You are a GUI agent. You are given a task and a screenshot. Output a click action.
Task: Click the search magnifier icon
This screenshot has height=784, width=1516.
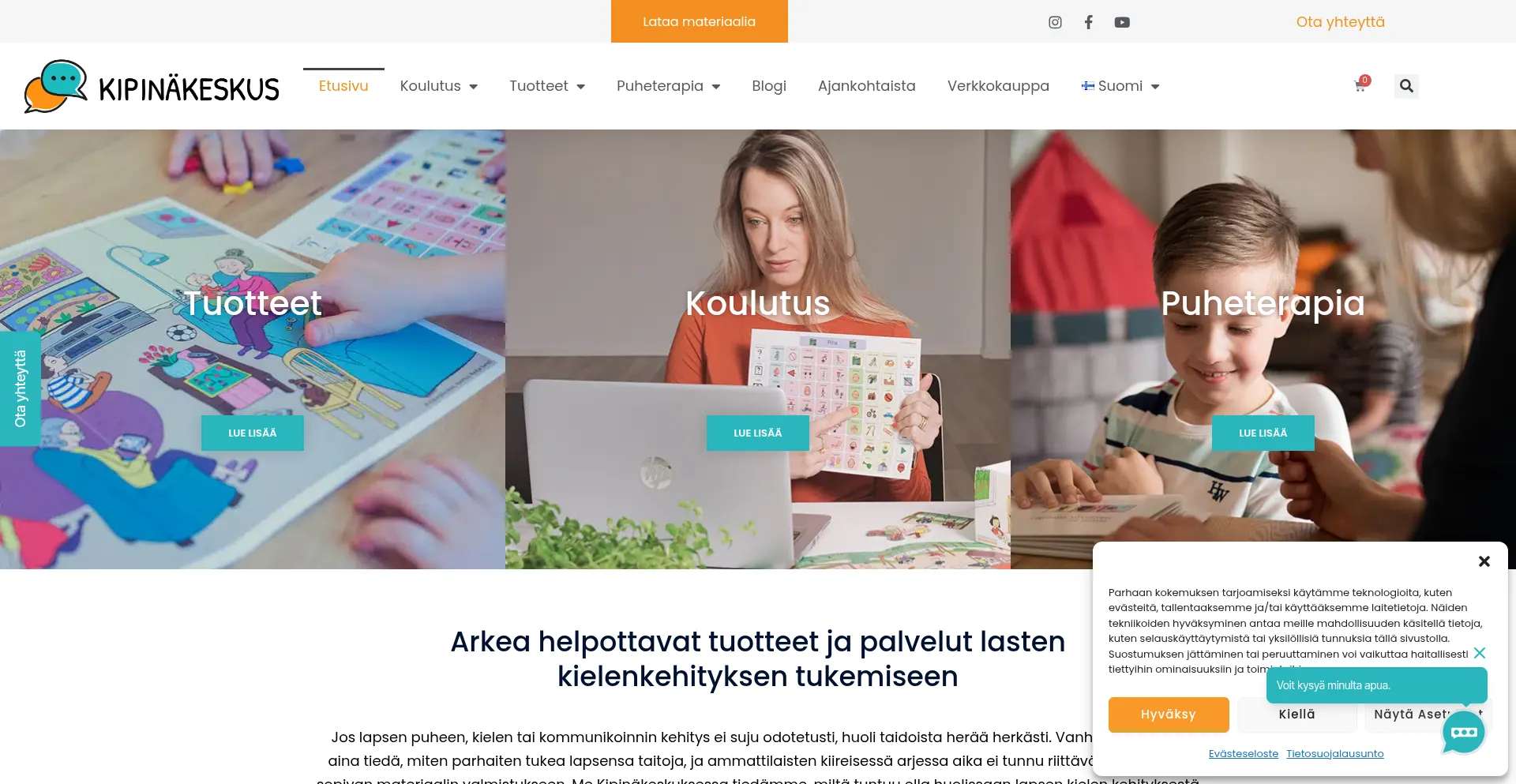[1406, 86]
